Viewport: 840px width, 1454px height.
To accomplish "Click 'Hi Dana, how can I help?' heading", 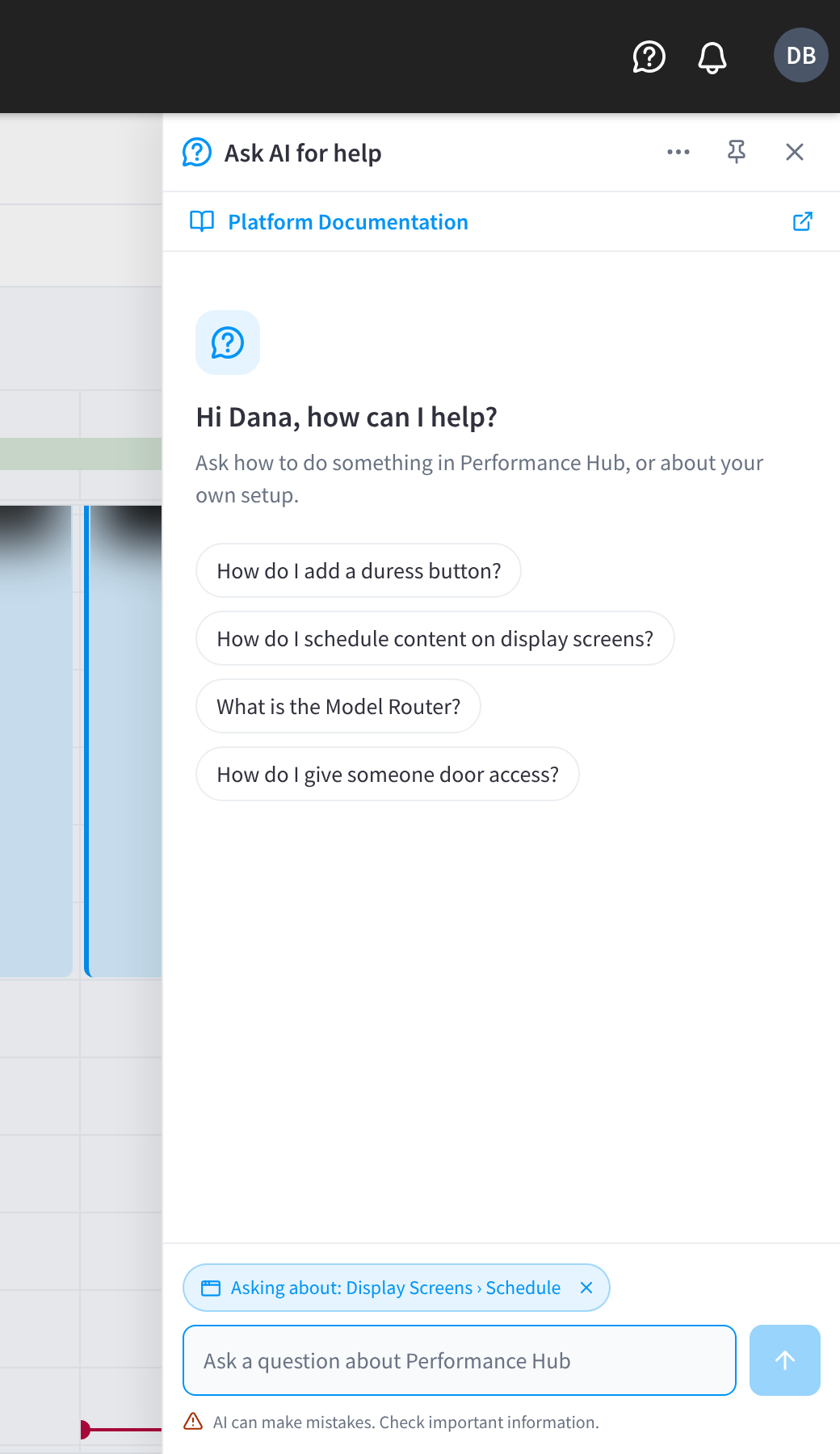I will pos(346,417).
